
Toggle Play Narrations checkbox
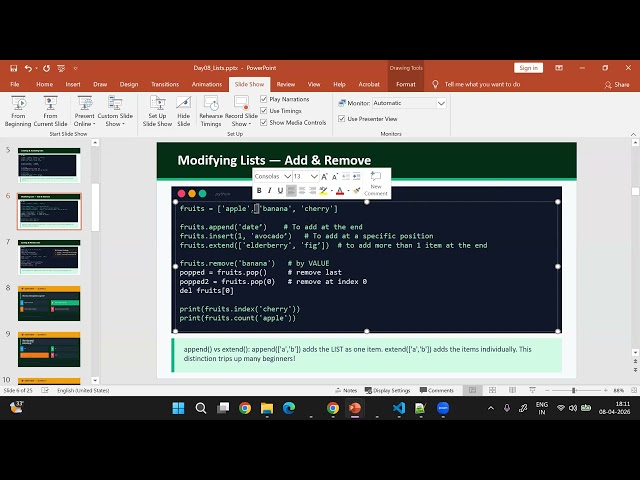tap(264, 99)
